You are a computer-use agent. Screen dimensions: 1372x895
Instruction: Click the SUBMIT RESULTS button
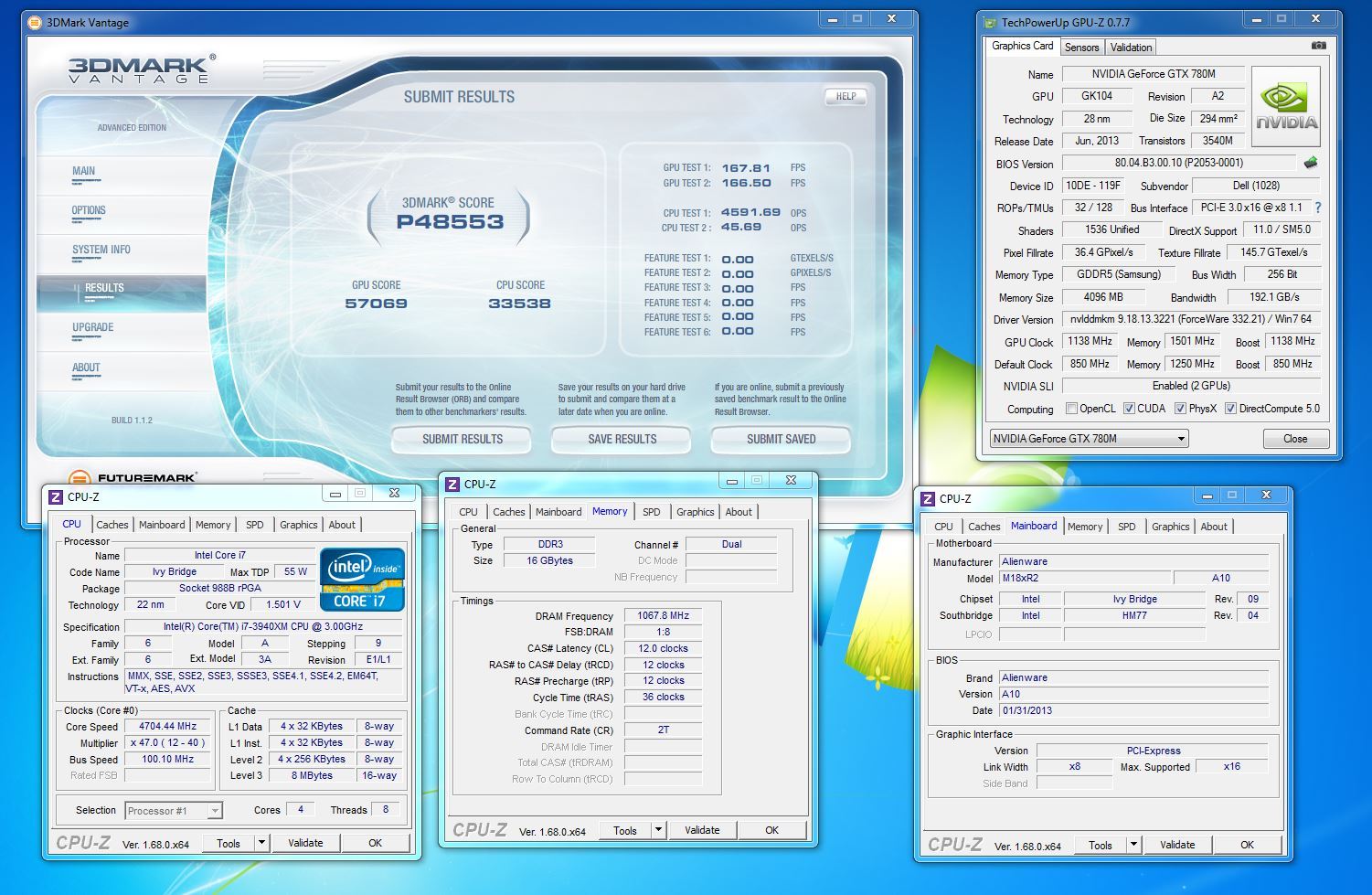[463, 439]
